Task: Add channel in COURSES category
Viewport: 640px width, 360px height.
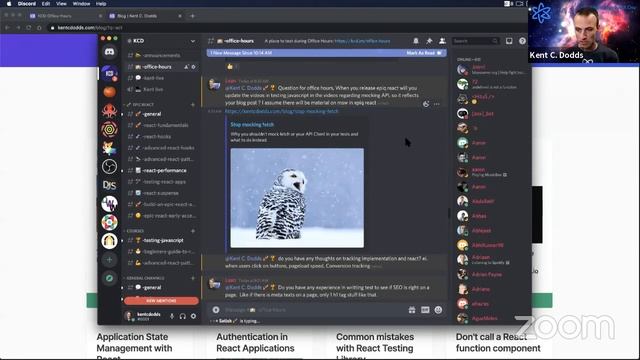Action: [193, 231]
